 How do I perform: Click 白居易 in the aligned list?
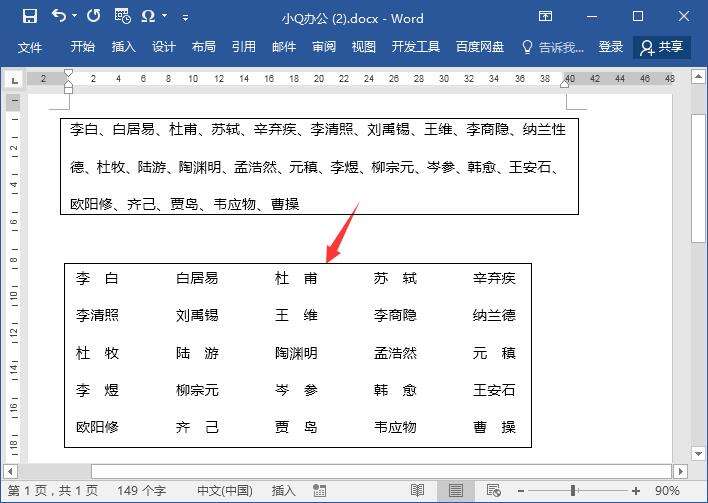tap(197, 278)
